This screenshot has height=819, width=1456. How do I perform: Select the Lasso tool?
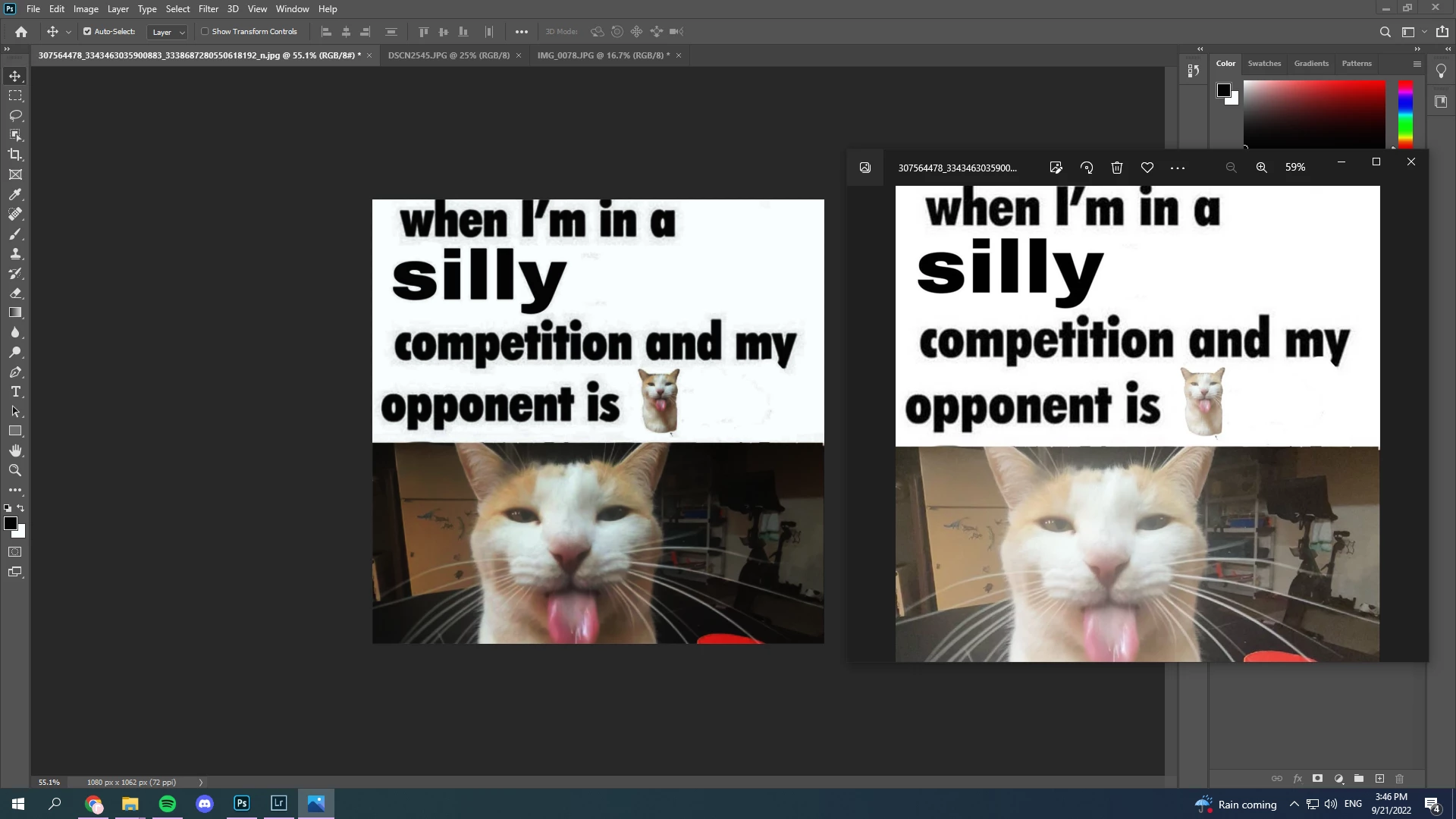coord(15,115)
